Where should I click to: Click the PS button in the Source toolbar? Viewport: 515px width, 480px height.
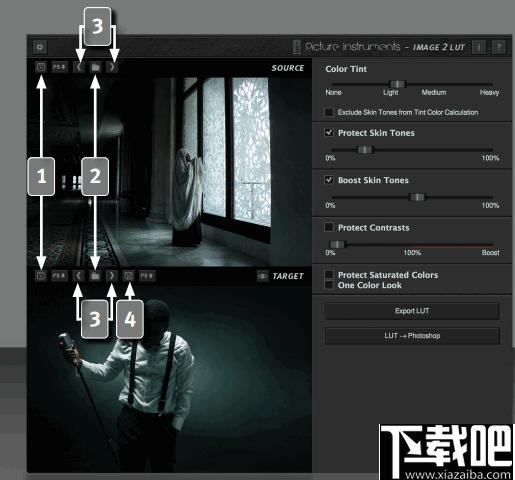tap(59, 67)
